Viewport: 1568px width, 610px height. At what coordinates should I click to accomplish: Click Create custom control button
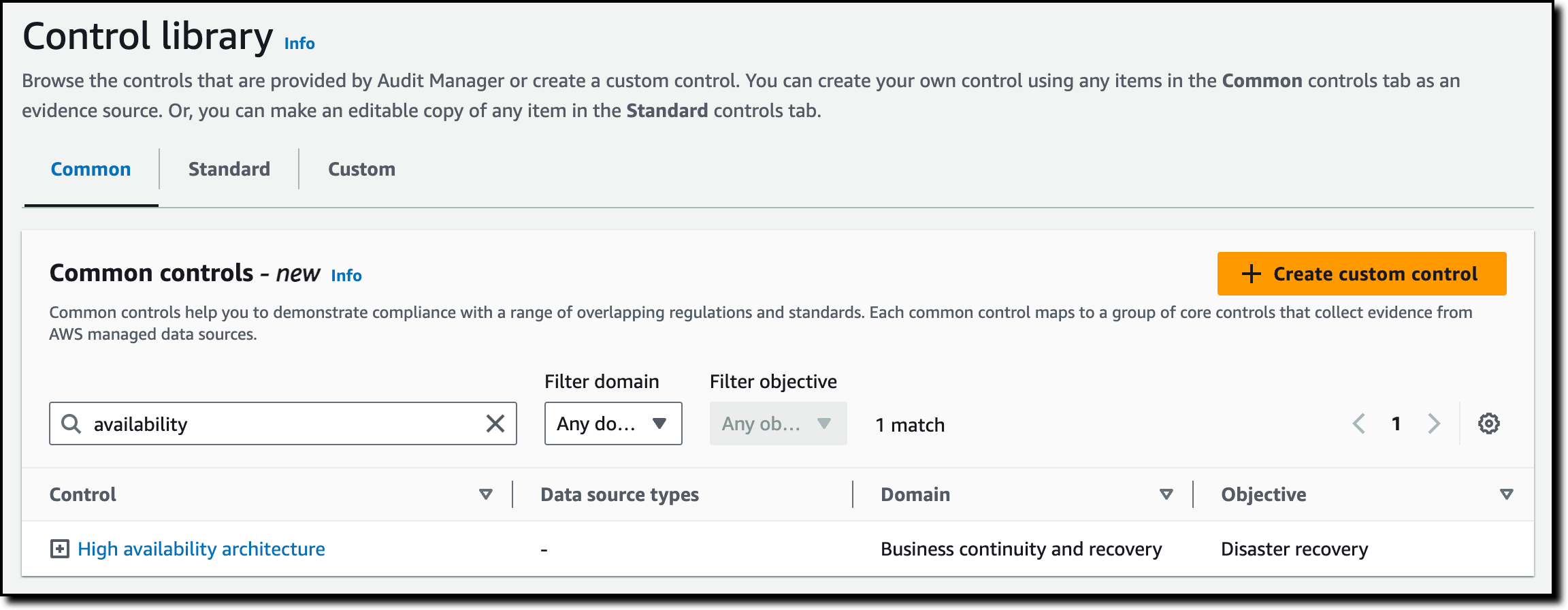[x=1361, y=274]
